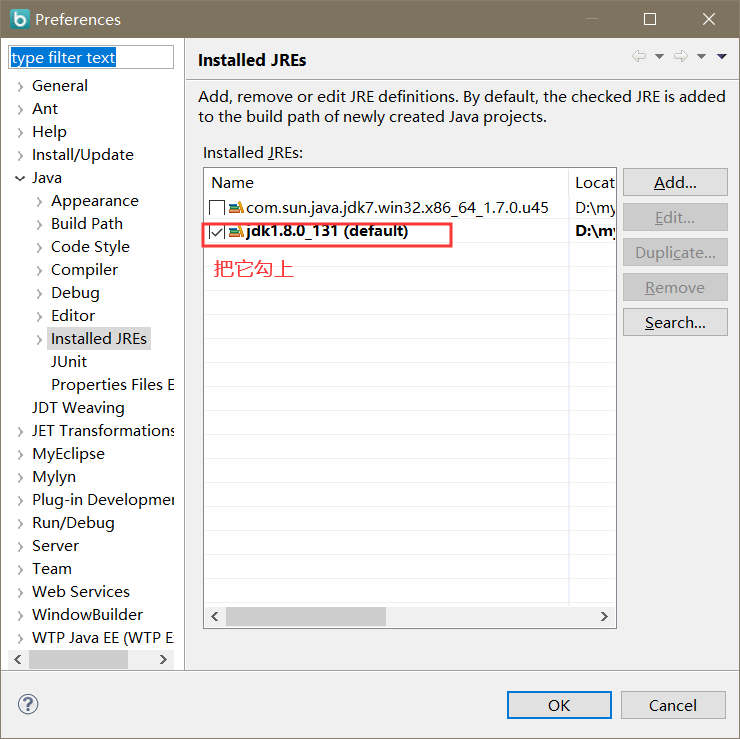
Task: Select Installed JREs tree item
Action: (x=99, y=338)
